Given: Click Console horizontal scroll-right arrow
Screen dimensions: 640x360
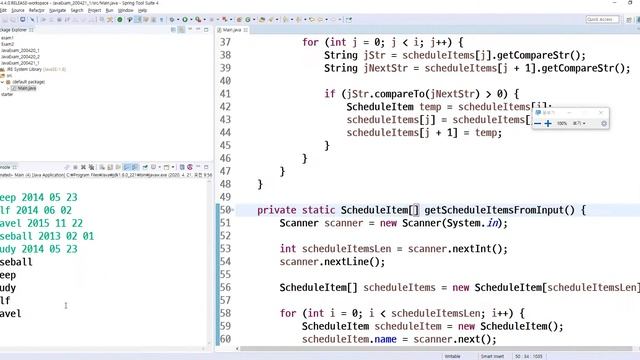Looking at the screenshot, I should tap(204, 349).
